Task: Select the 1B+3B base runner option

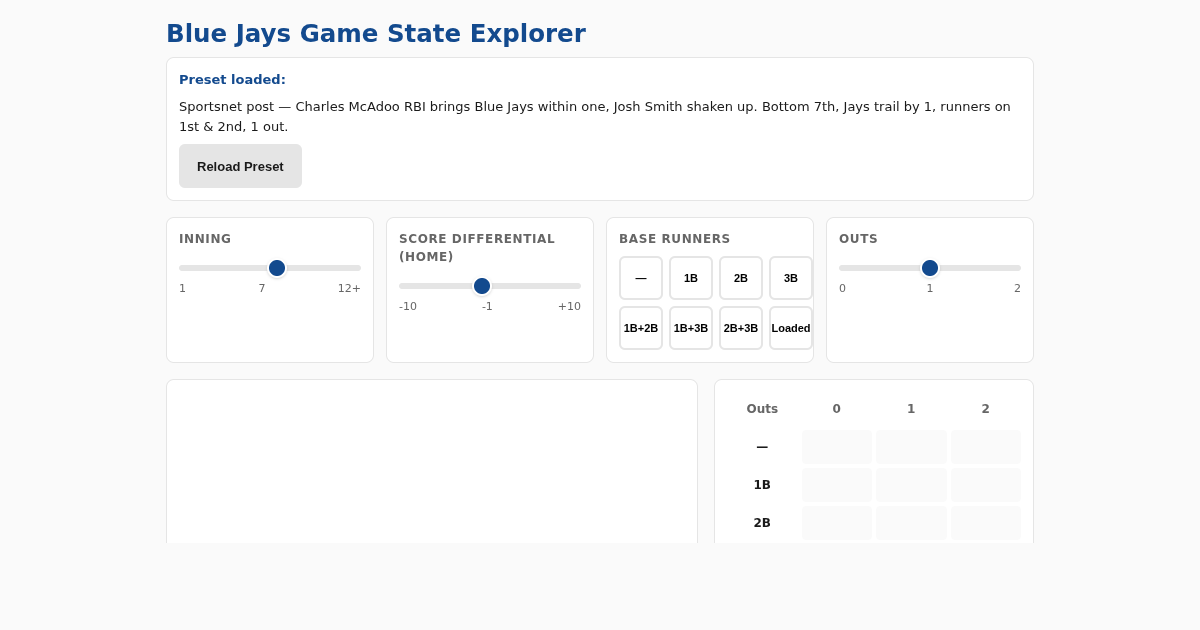Action: pos(691,328)
